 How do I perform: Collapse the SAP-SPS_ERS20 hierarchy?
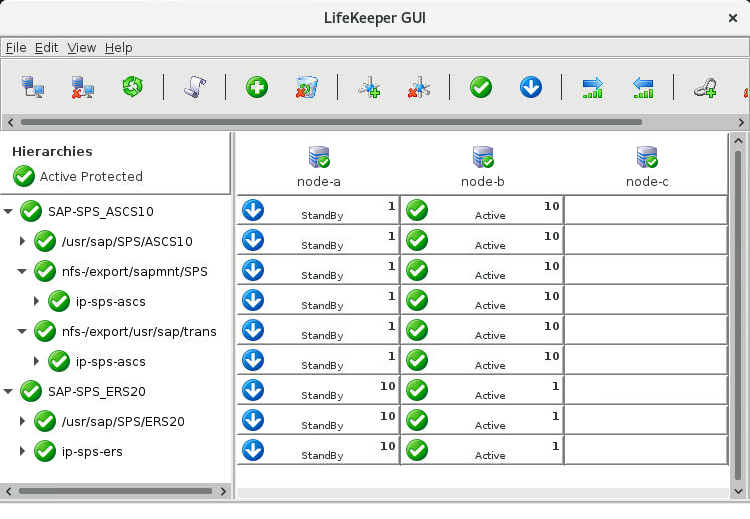tap(8, 391)
